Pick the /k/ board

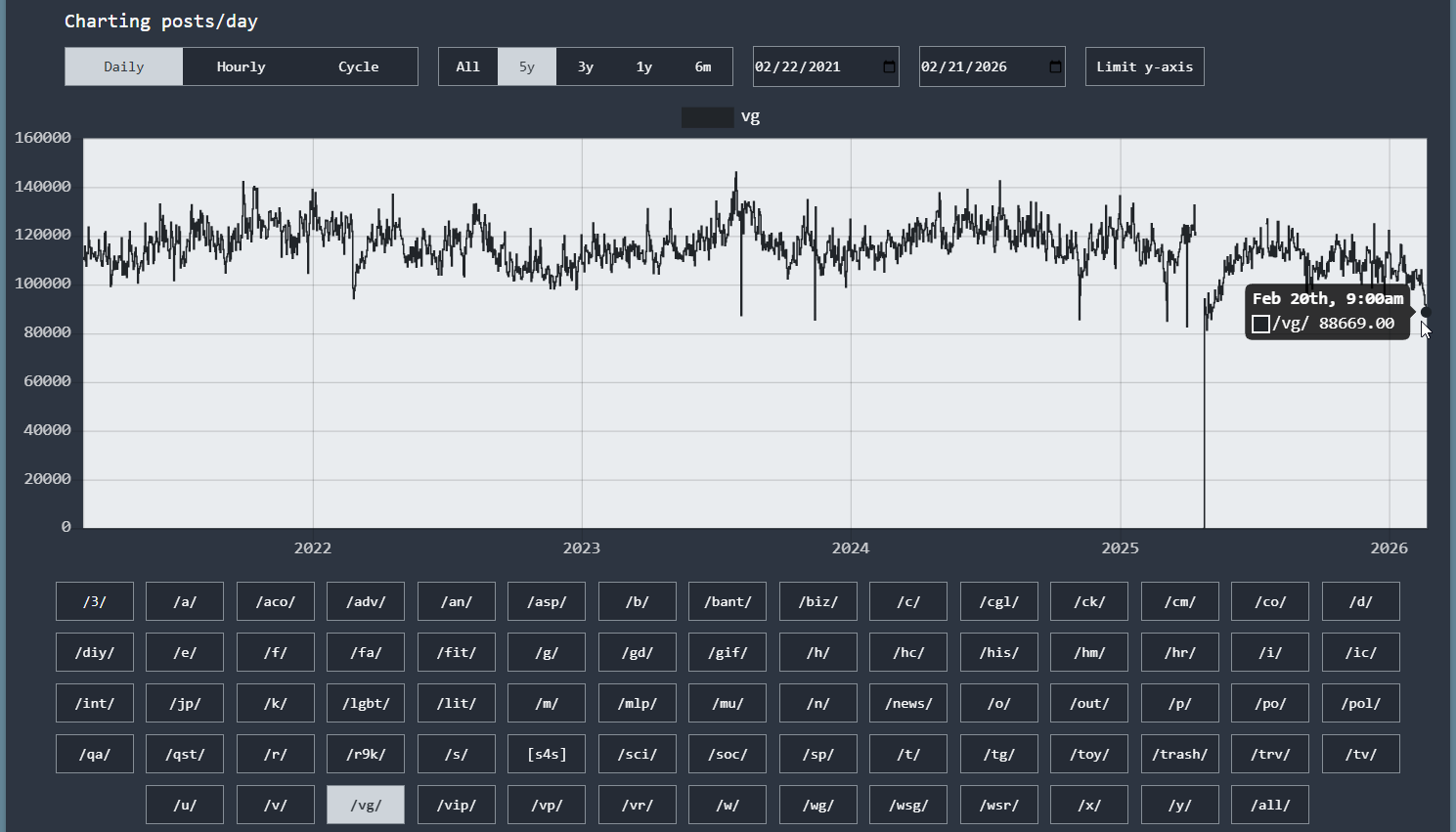click(276, 703)
